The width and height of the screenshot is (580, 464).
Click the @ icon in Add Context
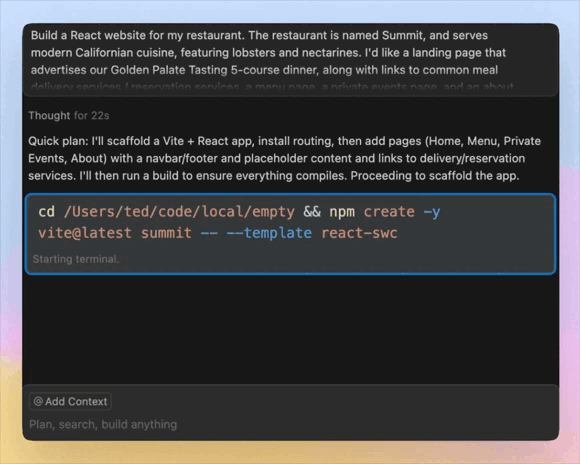38,401
